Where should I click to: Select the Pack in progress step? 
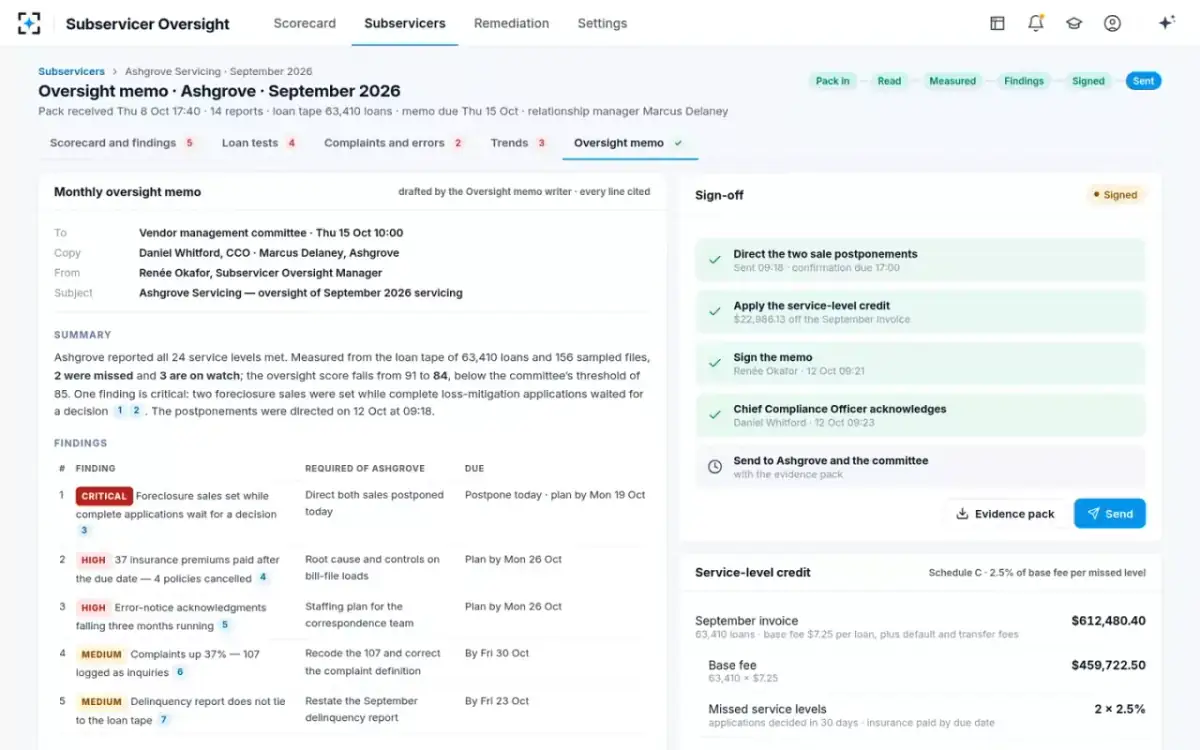pos(832,81)
